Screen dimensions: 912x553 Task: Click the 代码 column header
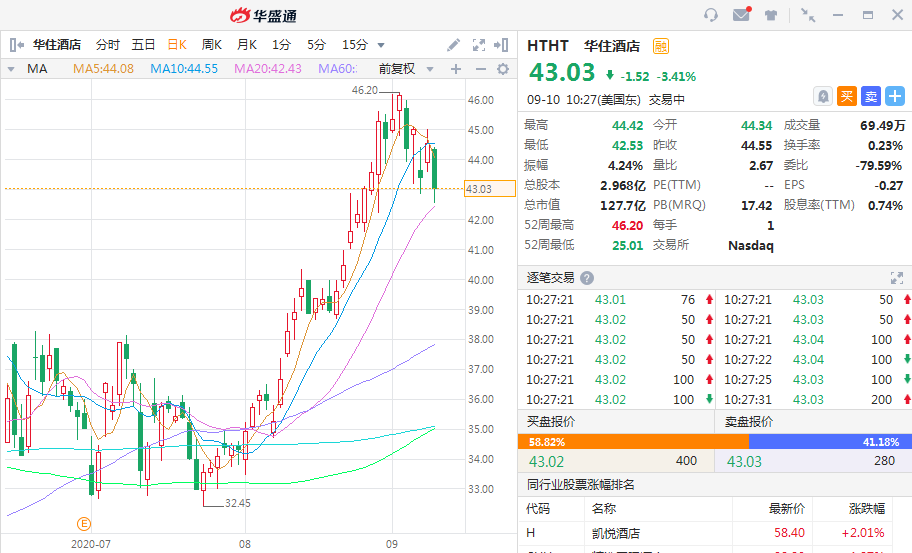tap(538, 509)
